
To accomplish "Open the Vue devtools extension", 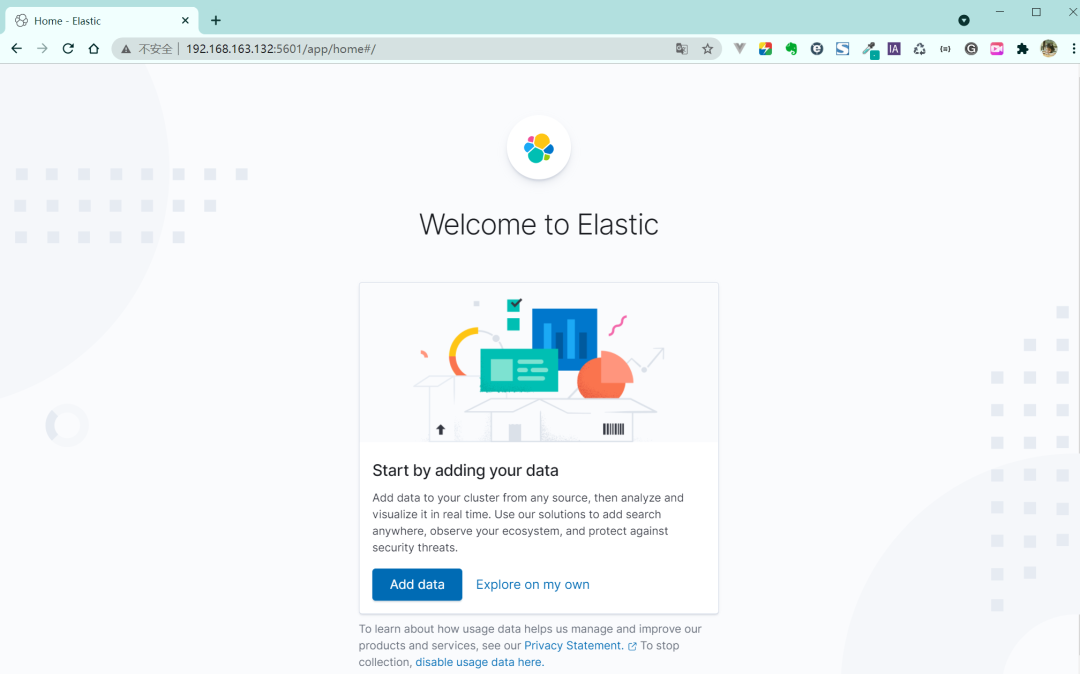I will pyautogui.click(x=740, y=49).
